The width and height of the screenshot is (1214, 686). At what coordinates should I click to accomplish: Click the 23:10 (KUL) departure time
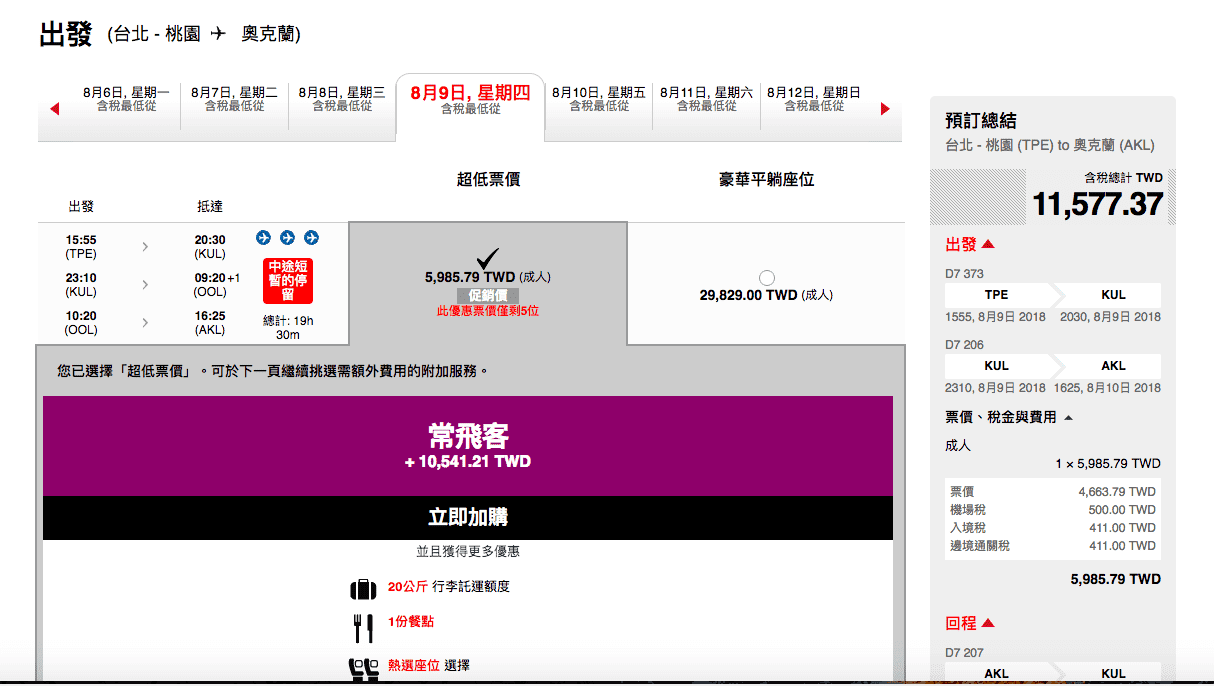pyautogui.click(x=81, y=285)
